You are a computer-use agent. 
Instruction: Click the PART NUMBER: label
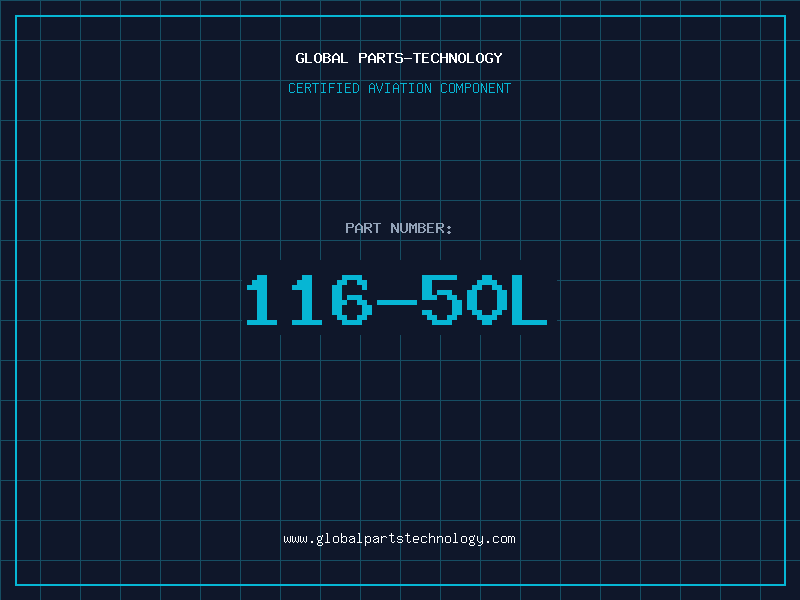tap(398, 228)
